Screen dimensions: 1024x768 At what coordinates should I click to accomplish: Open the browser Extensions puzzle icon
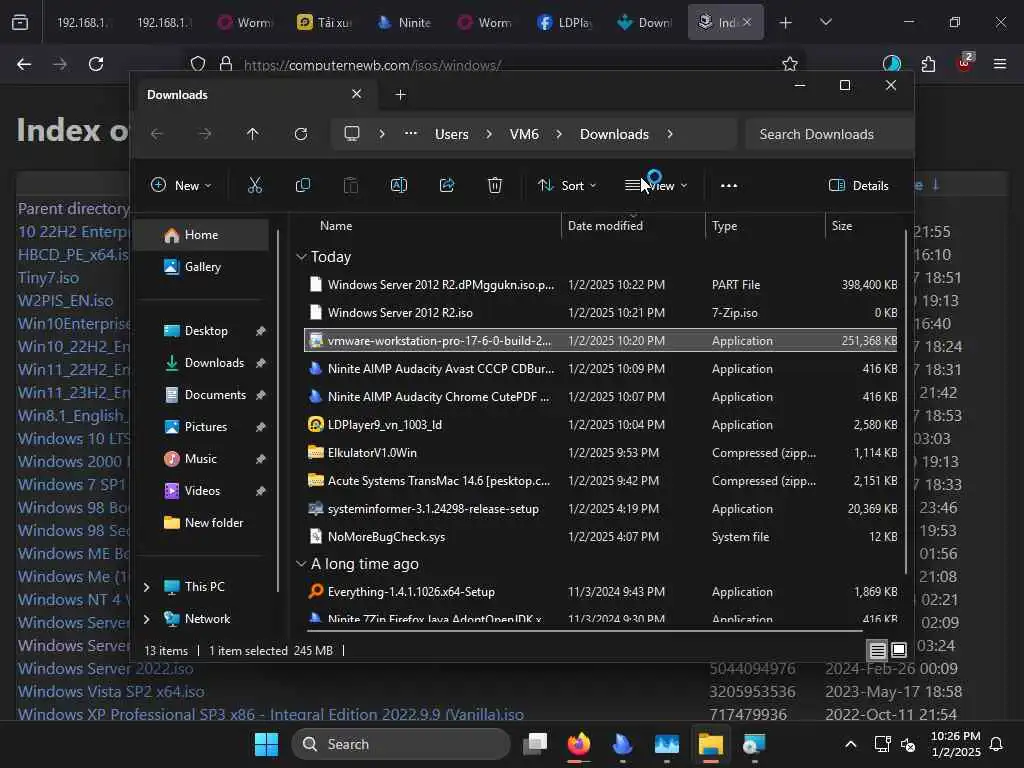[x=928, y=64]
